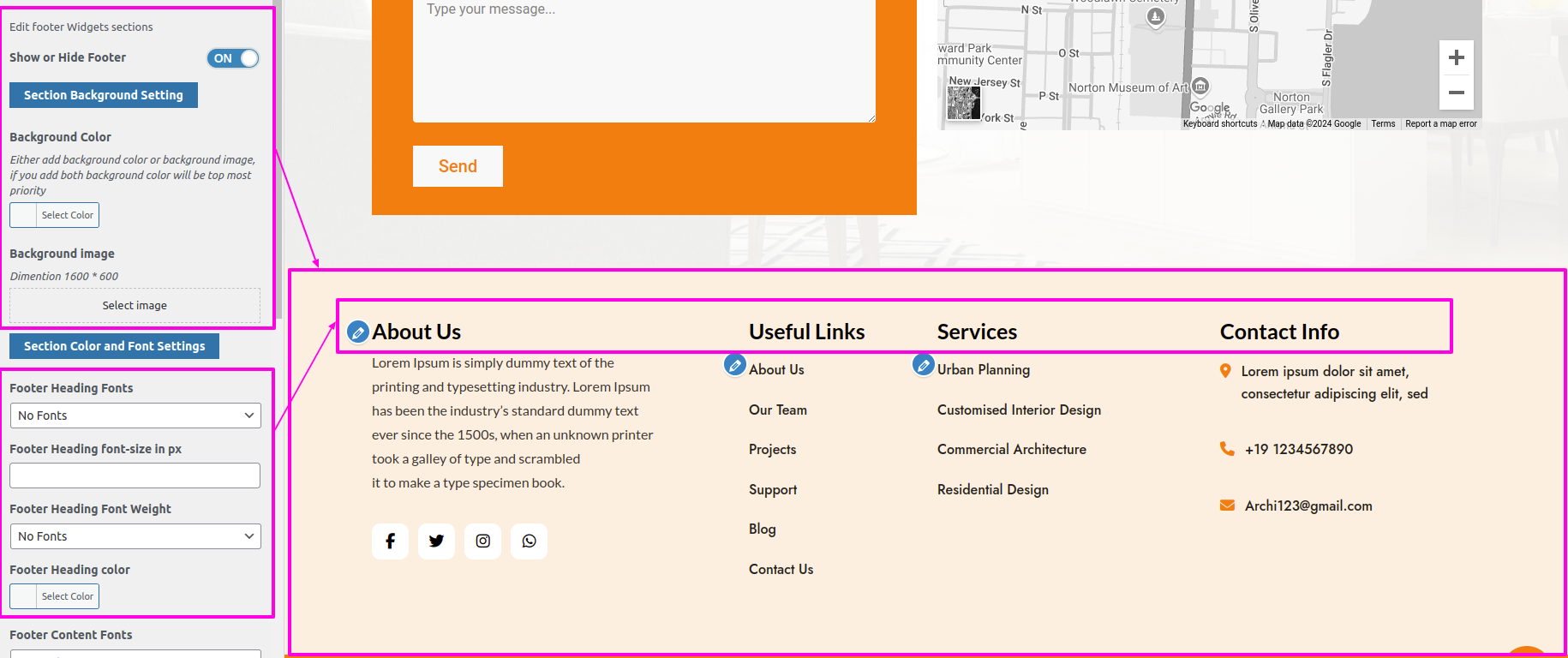Switch the map satellite view thumbnail
The image size is (1568, 658).
pos(964,104)
